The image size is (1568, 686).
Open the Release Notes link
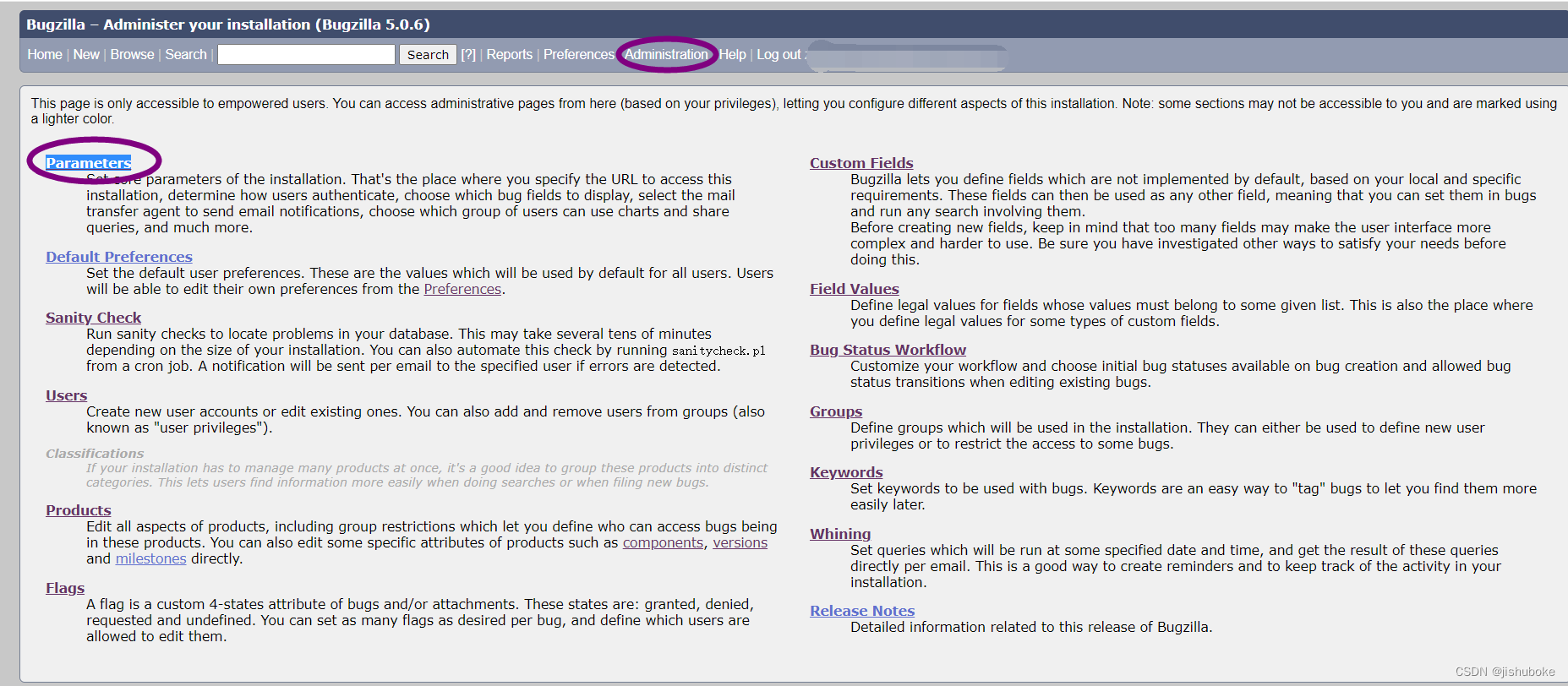coord(862,611)
